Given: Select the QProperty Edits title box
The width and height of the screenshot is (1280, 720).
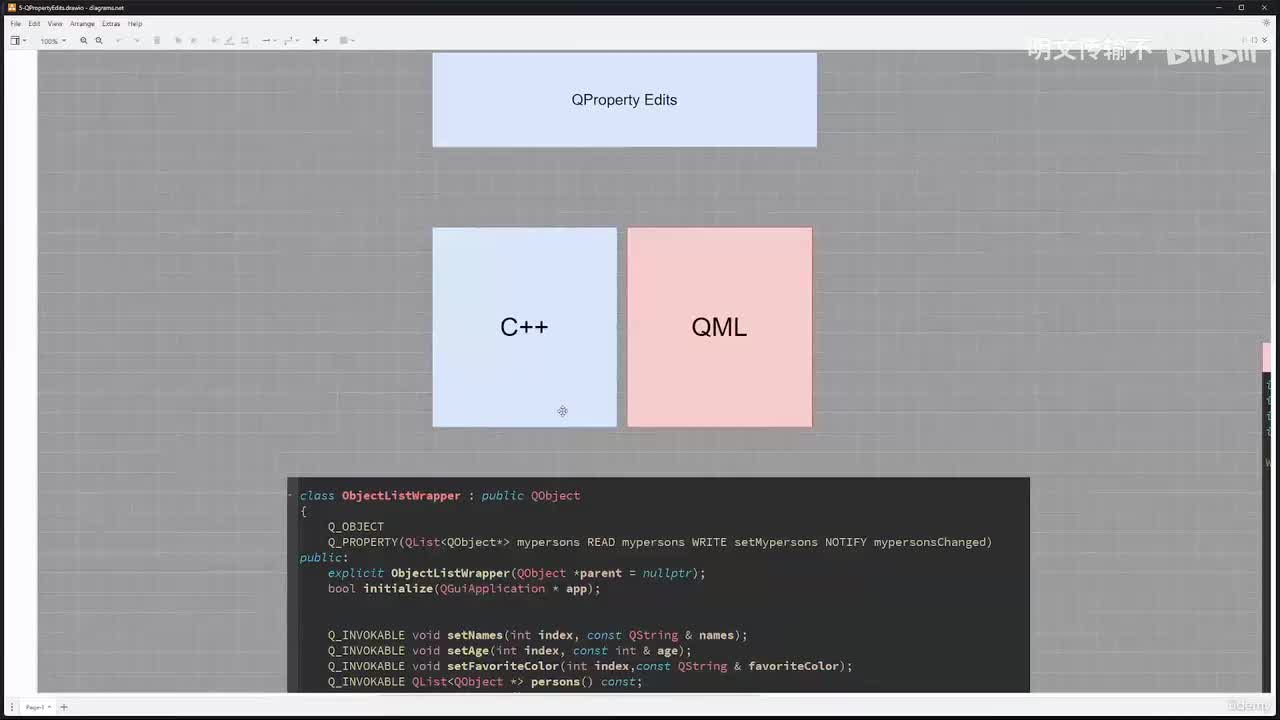Looking at the screenshot, I should [624, 100].
